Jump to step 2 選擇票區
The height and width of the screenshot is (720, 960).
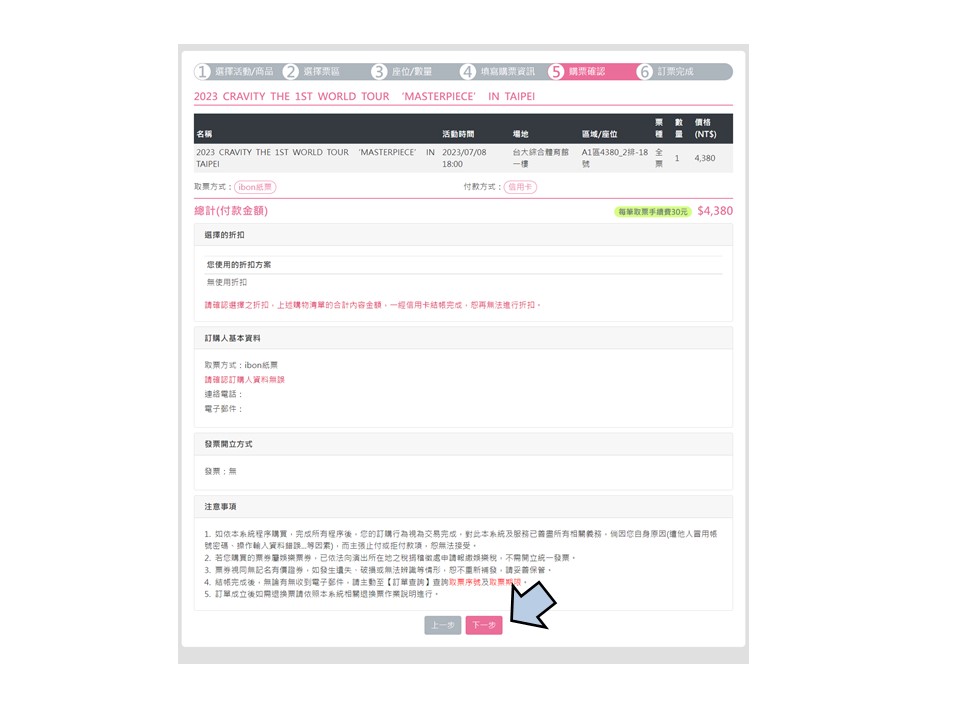[313, 72]
